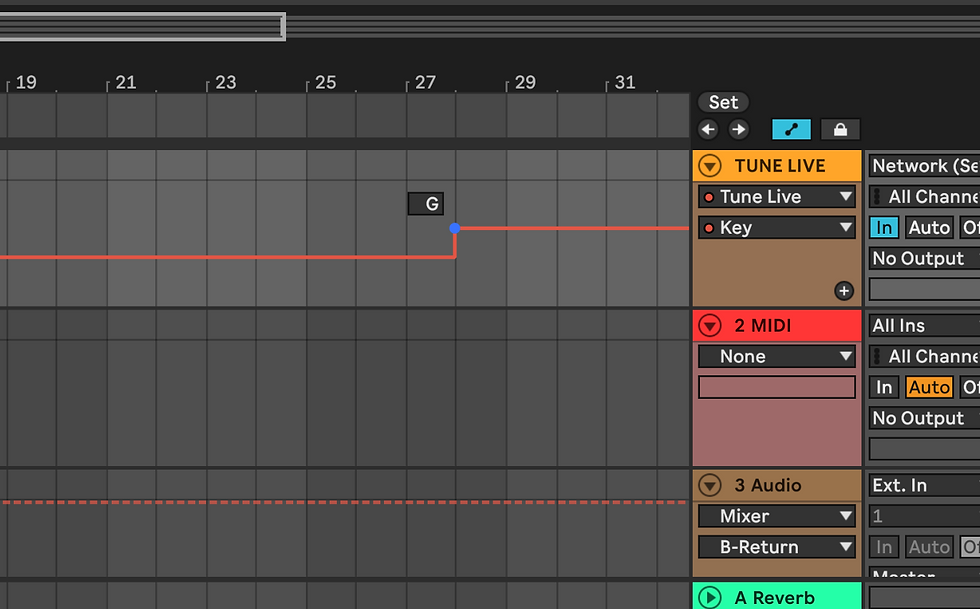980x609 pixels.
Task: Set 3 Audio monitor to Auto
Action: pyautogui.click(x=929, y=547)
